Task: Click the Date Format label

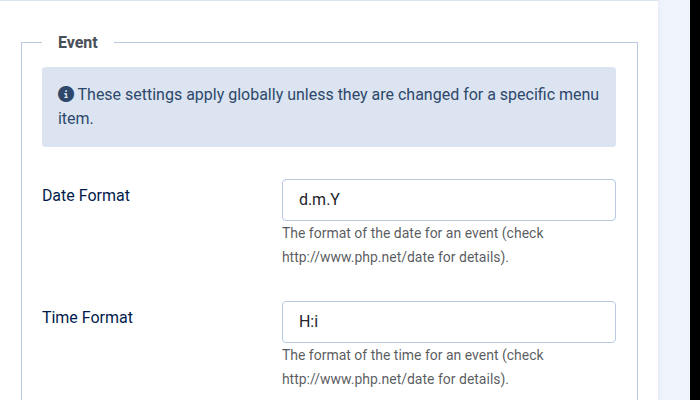Action: [86, 196]
